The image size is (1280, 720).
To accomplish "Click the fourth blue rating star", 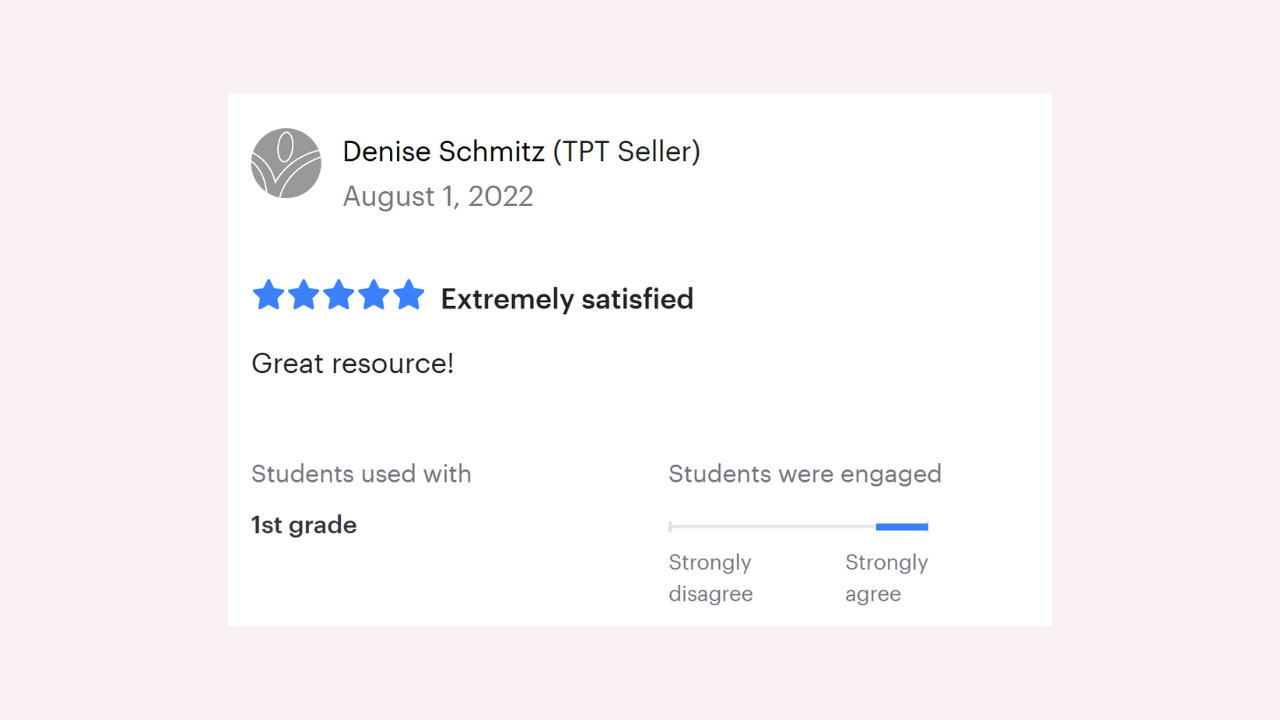I will tap(373, 296).
